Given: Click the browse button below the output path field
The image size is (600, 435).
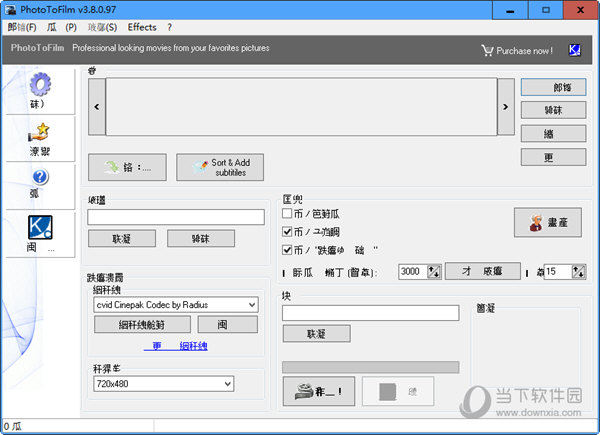Looking at the screenshot, I should 316,334.
